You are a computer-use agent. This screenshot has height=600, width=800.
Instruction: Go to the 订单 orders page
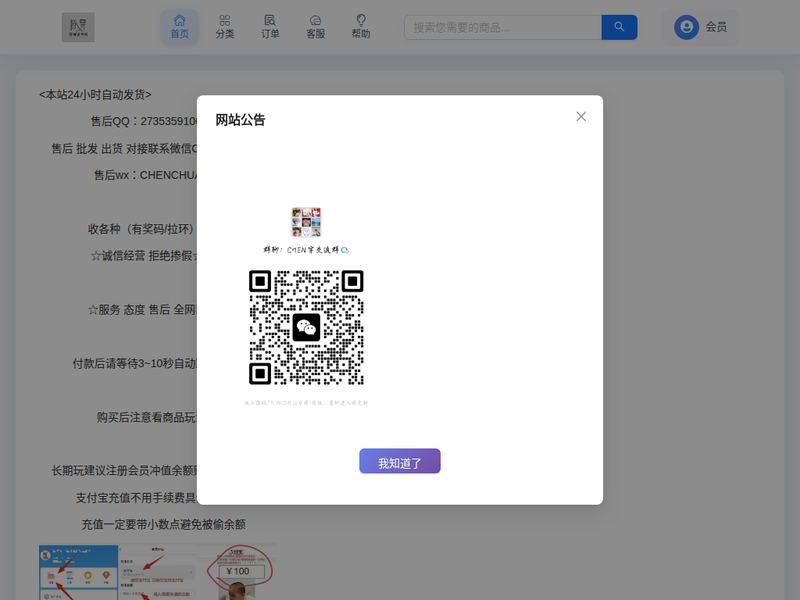(x=270, y=27)
